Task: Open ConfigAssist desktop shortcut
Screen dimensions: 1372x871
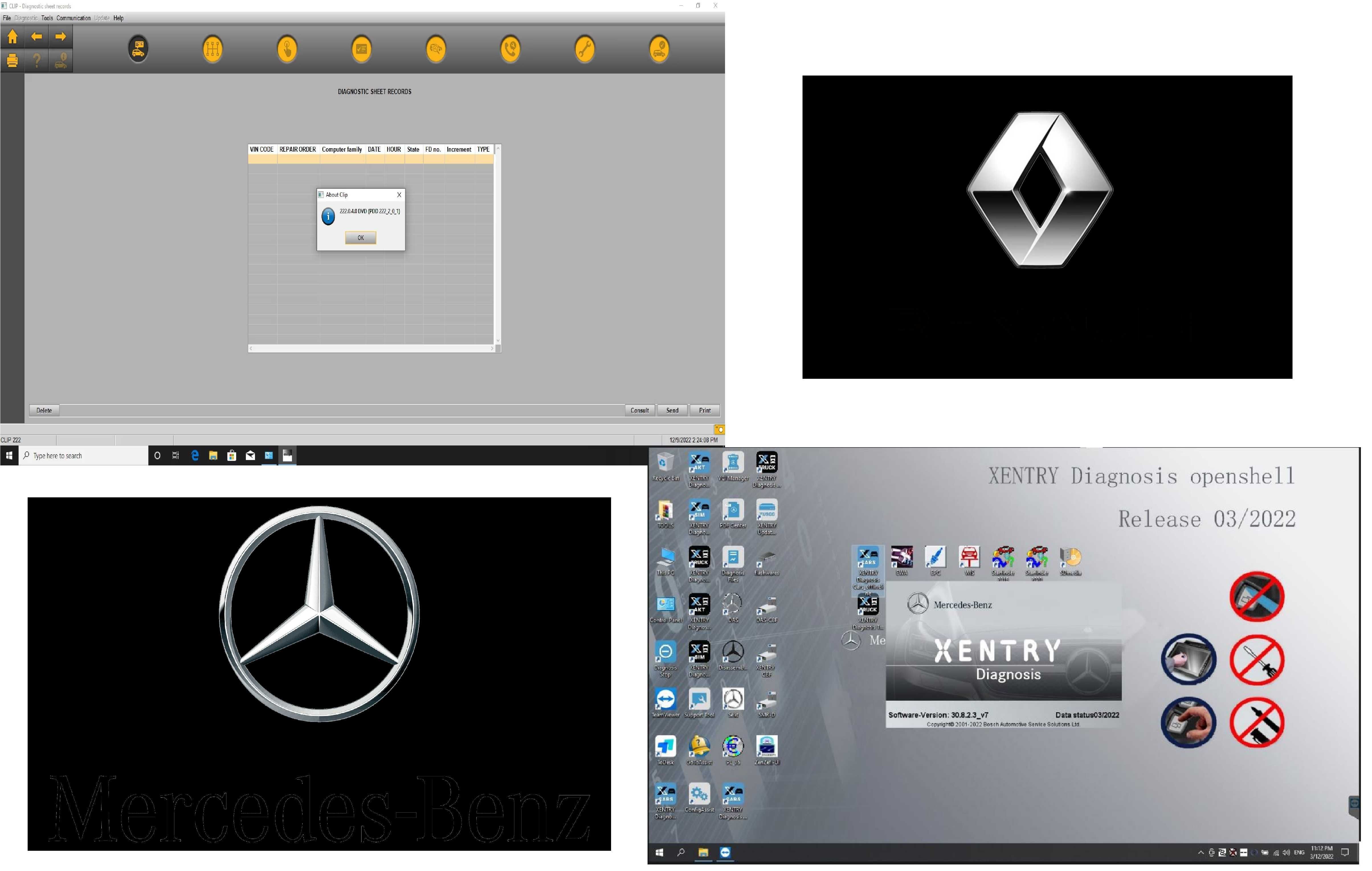Action: (x=699, y=798)
